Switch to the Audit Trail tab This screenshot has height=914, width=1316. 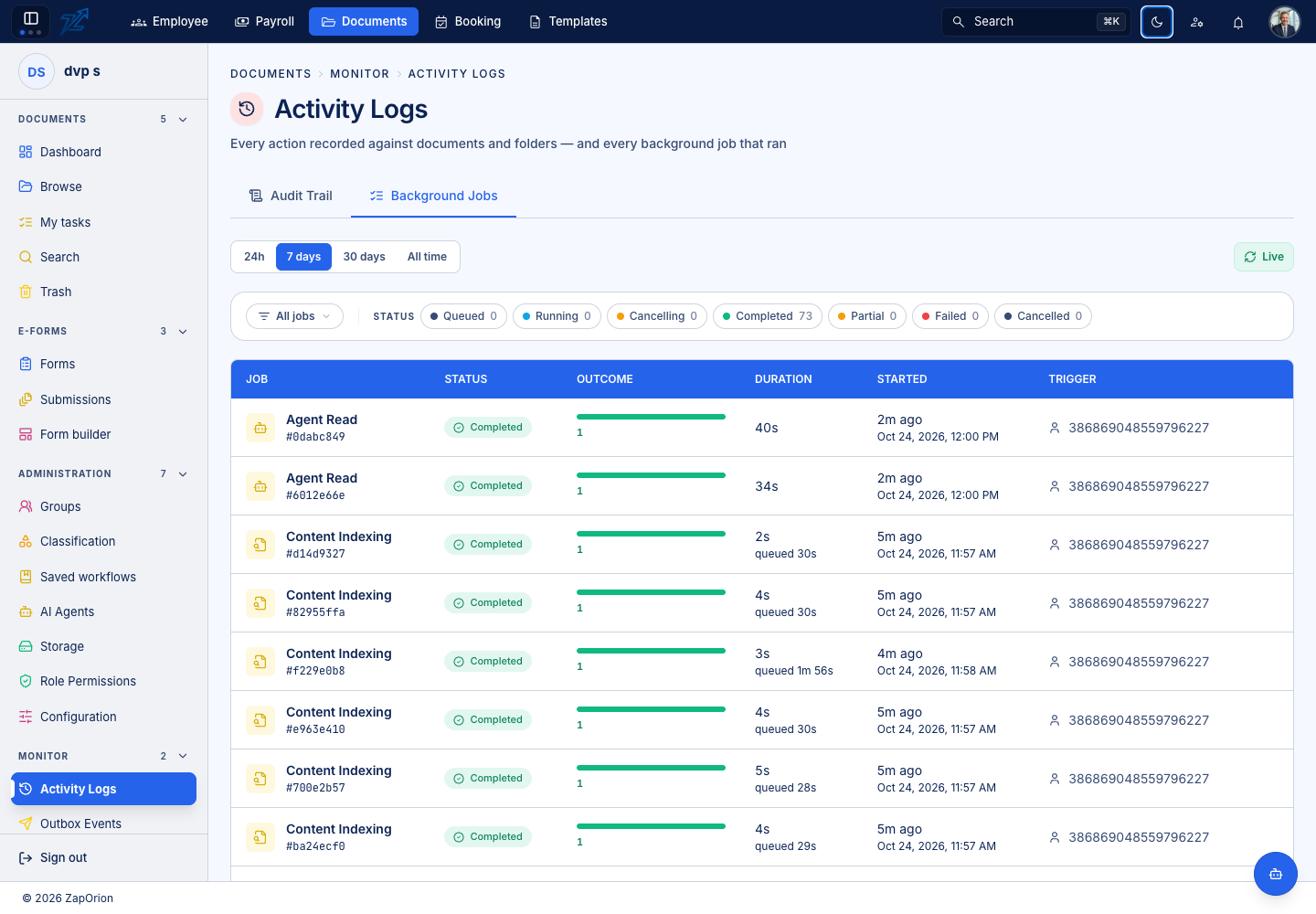click(x=291, y=196)
